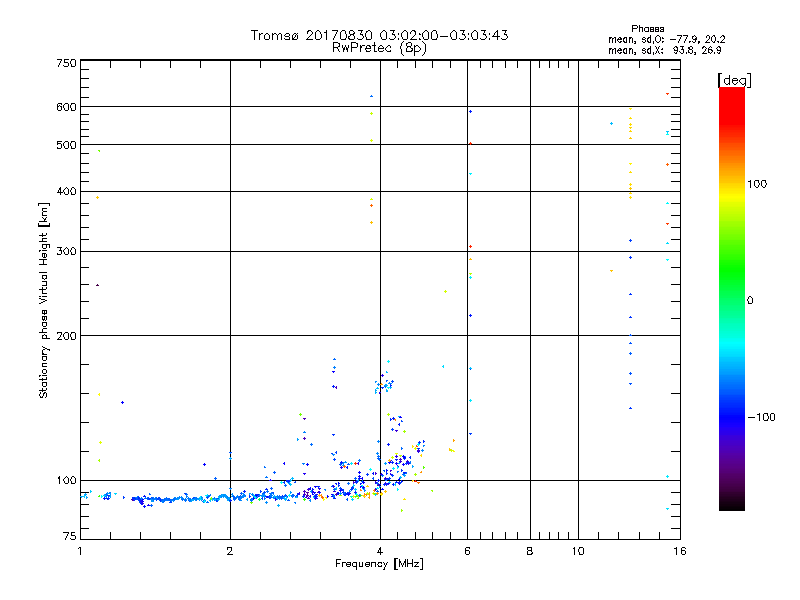Click the 750 tick label on the y-axis
The image size is (800, 600).
tap(66, 63)
